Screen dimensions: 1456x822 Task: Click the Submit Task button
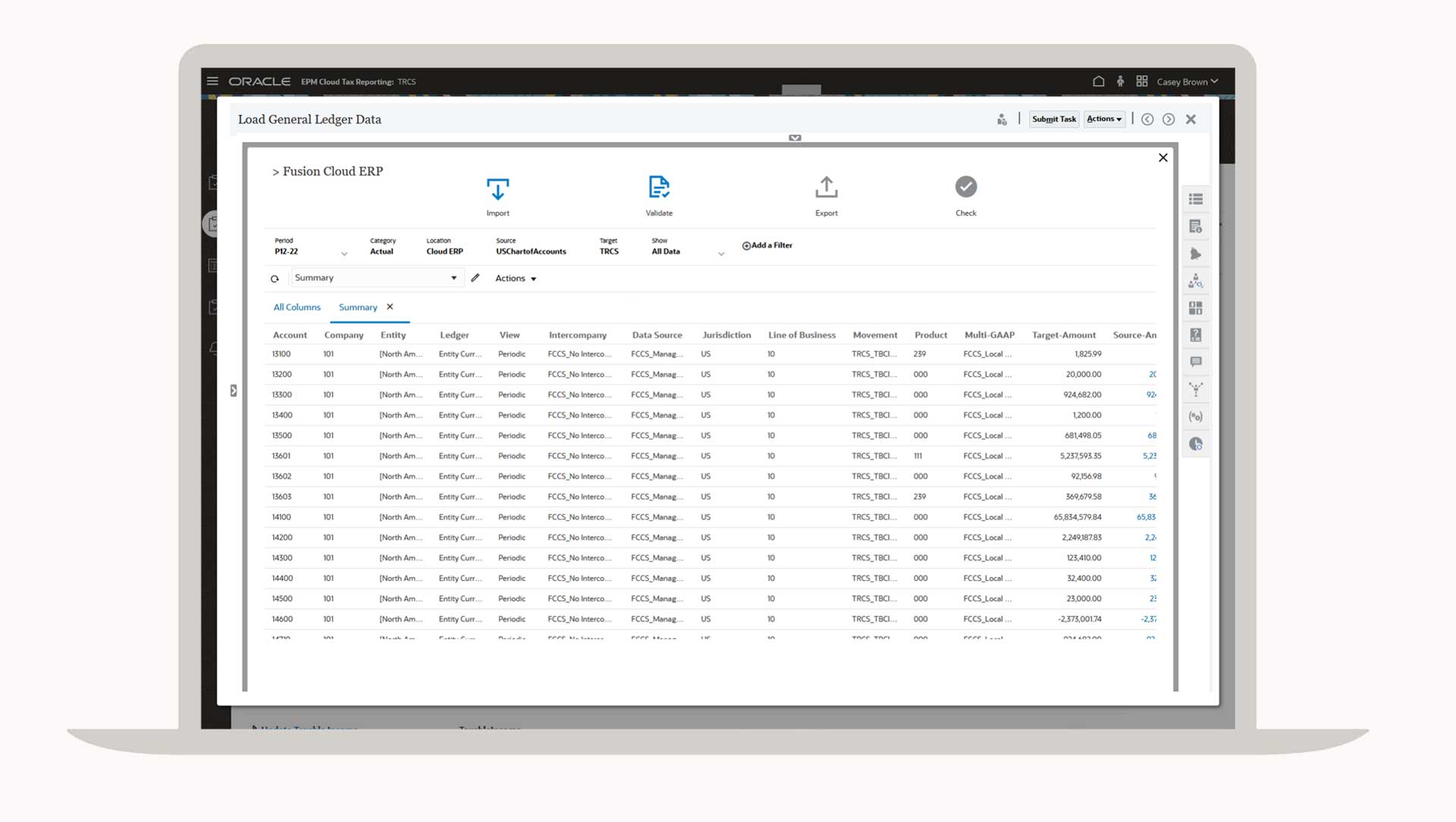pos(1053,119)
